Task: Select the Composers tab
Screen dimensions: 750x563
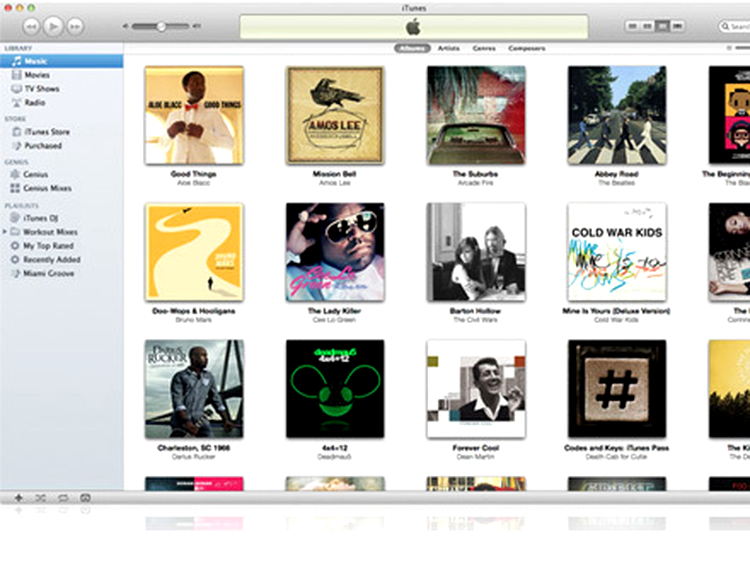Action: (527, 48)
